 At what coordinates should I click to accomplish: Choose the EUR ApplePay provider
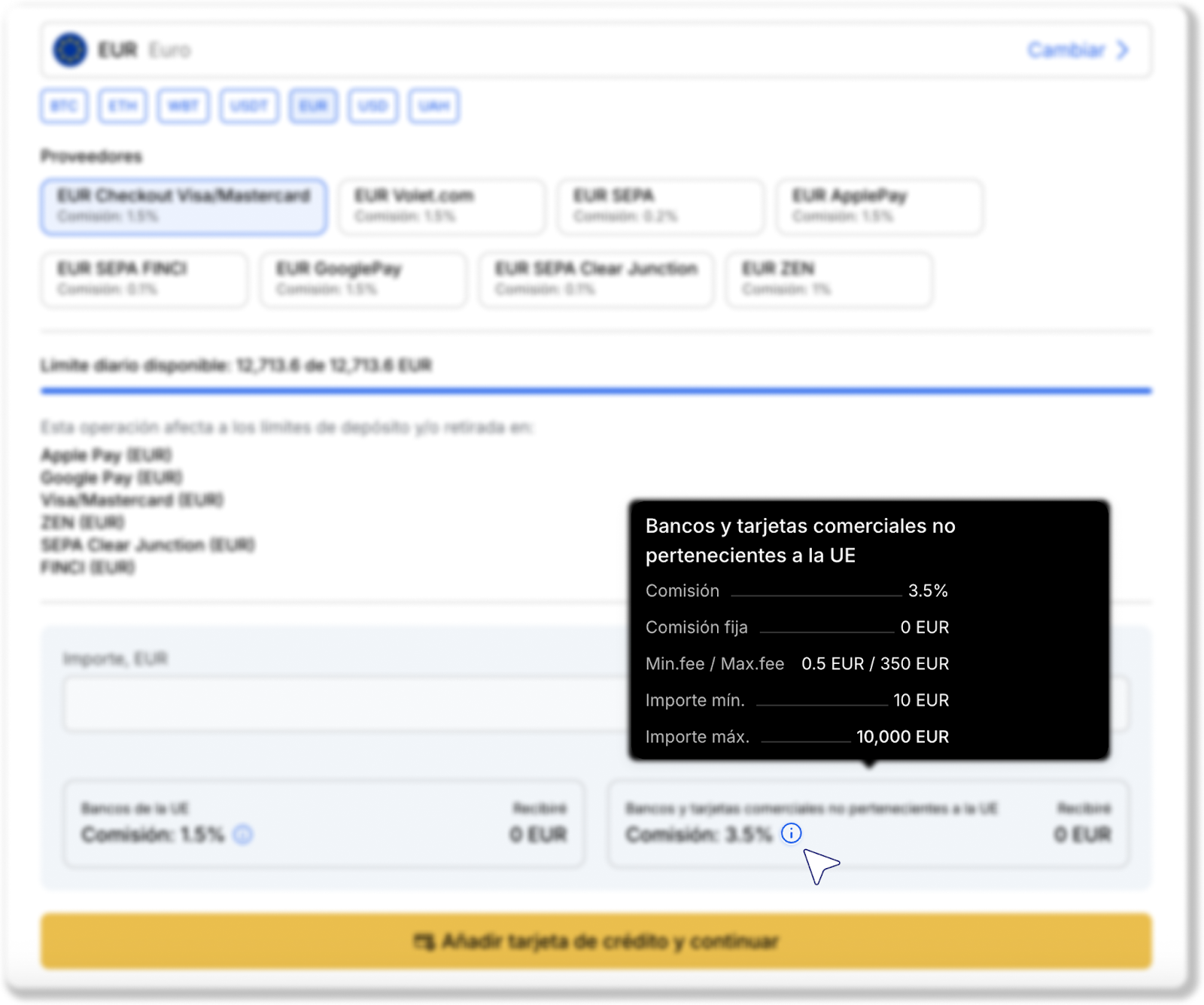point(880,206)
